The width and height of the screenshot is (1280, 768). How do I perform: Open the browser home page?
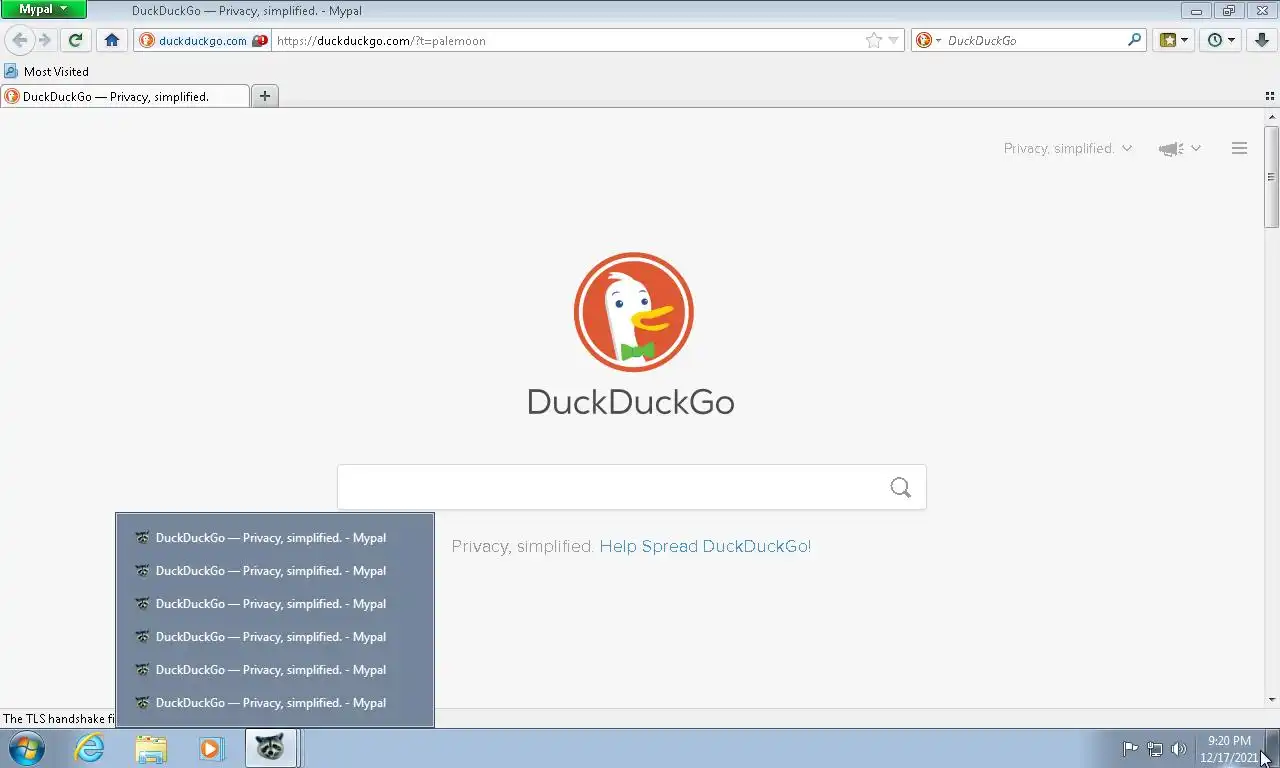pyautogui.click(x=112, y=40)
